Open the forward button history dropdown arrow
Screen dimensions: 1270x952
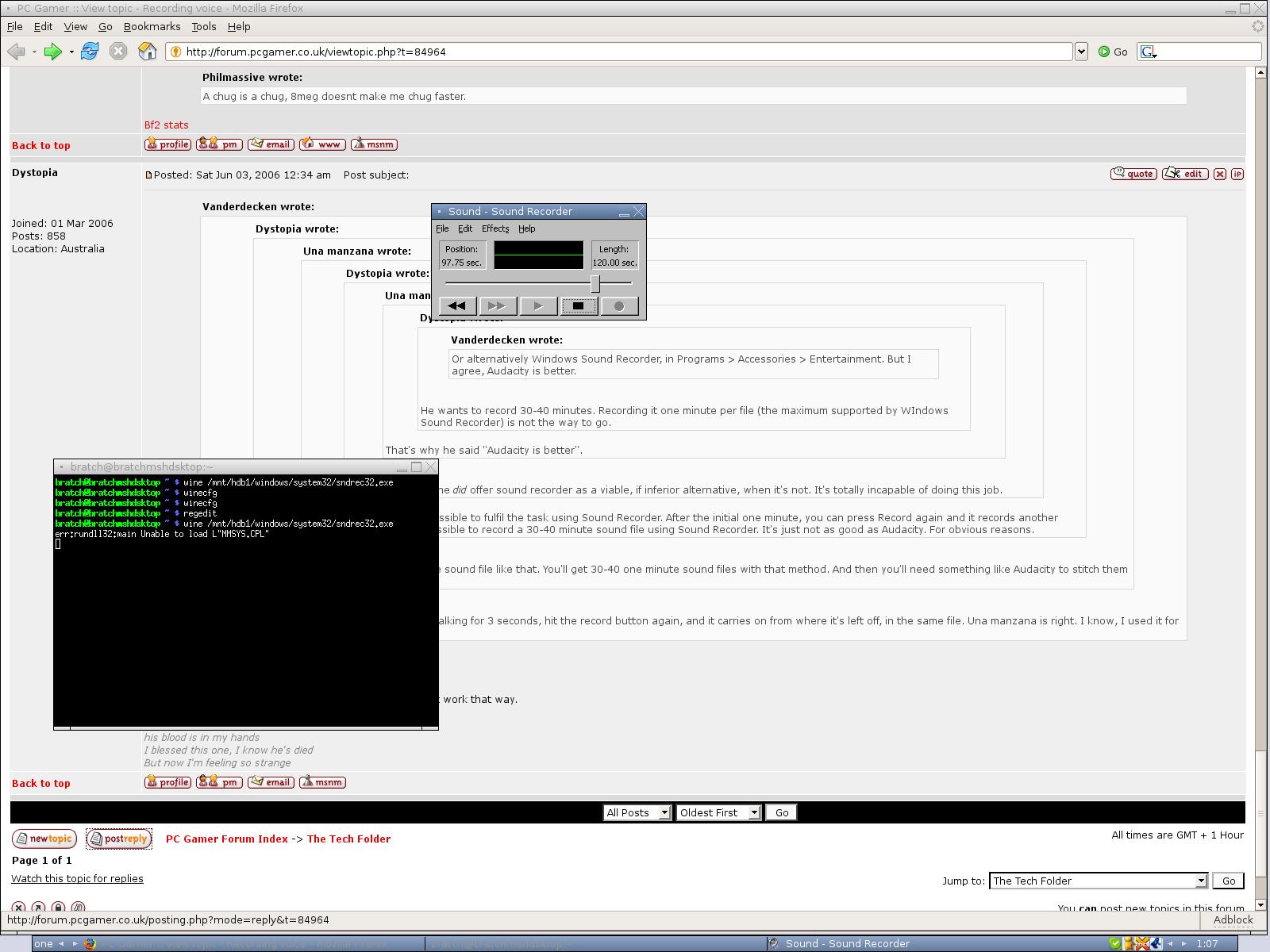pos(71,52)
